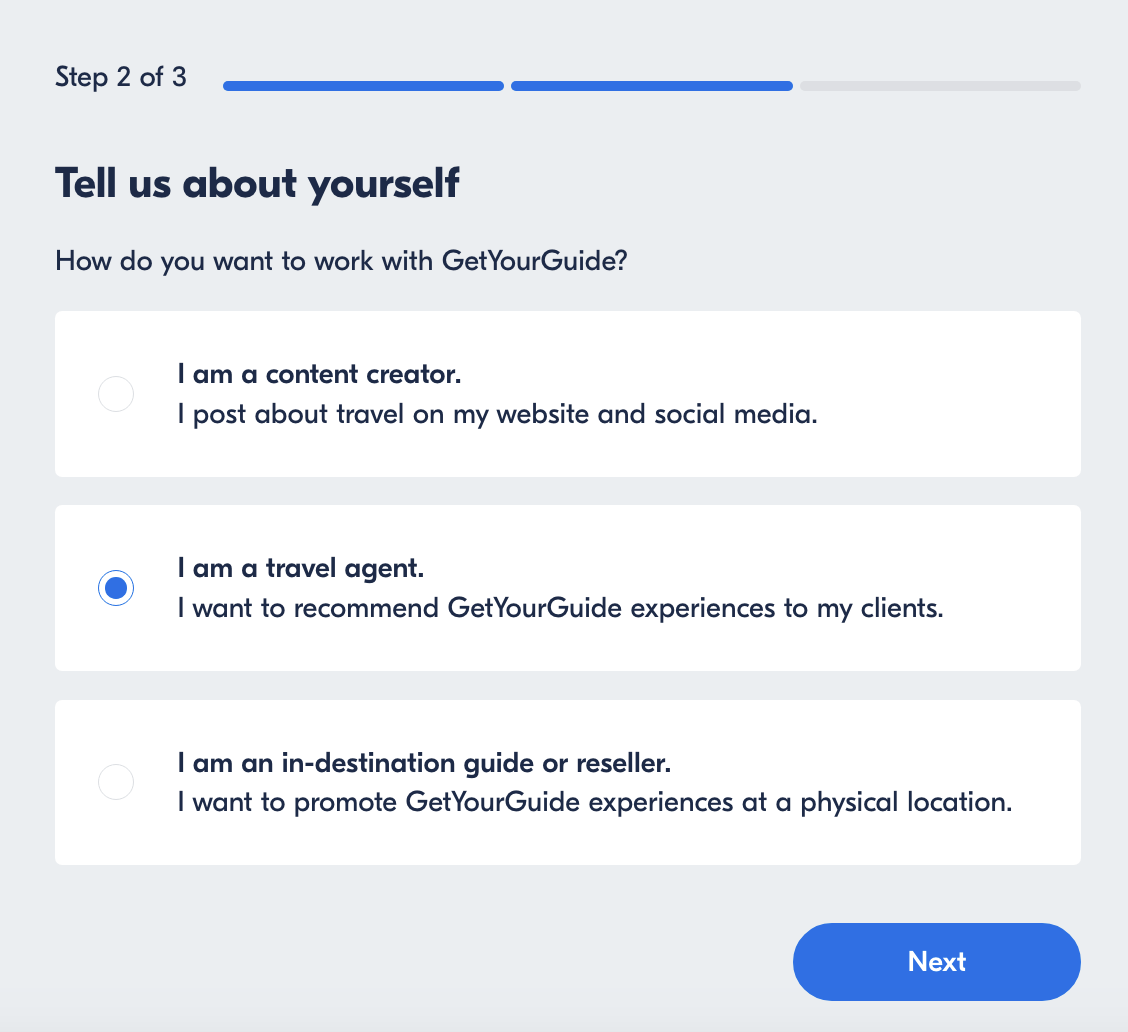Click the 'Step 2 of 3' label
Viewport: 1128px width, 1032px height.
(x=121, y=77)
